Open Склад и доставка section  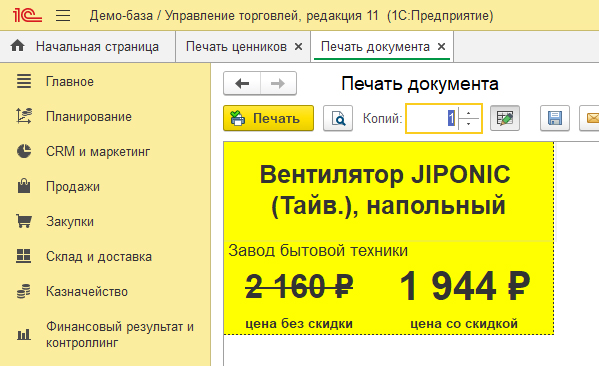pos(99,257)
